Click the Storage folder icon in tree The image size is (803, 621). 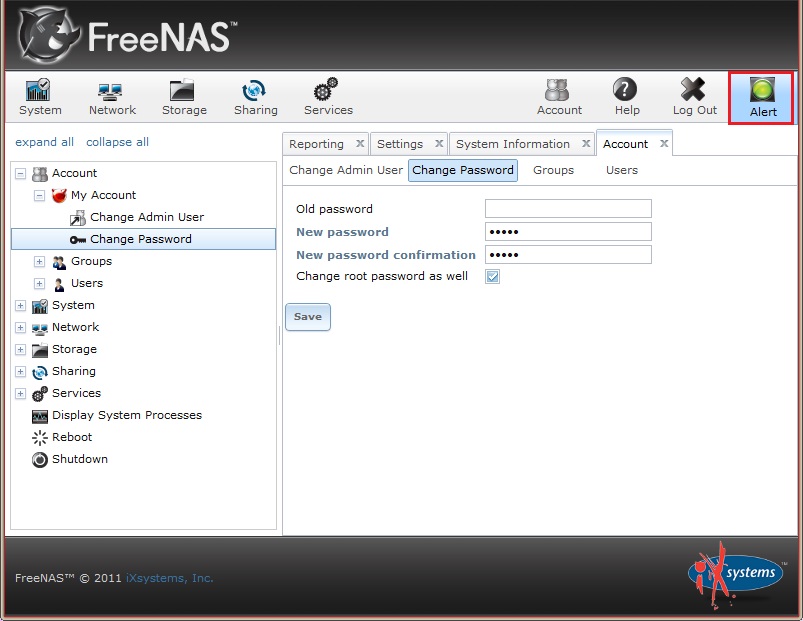[x=39, y=350]
